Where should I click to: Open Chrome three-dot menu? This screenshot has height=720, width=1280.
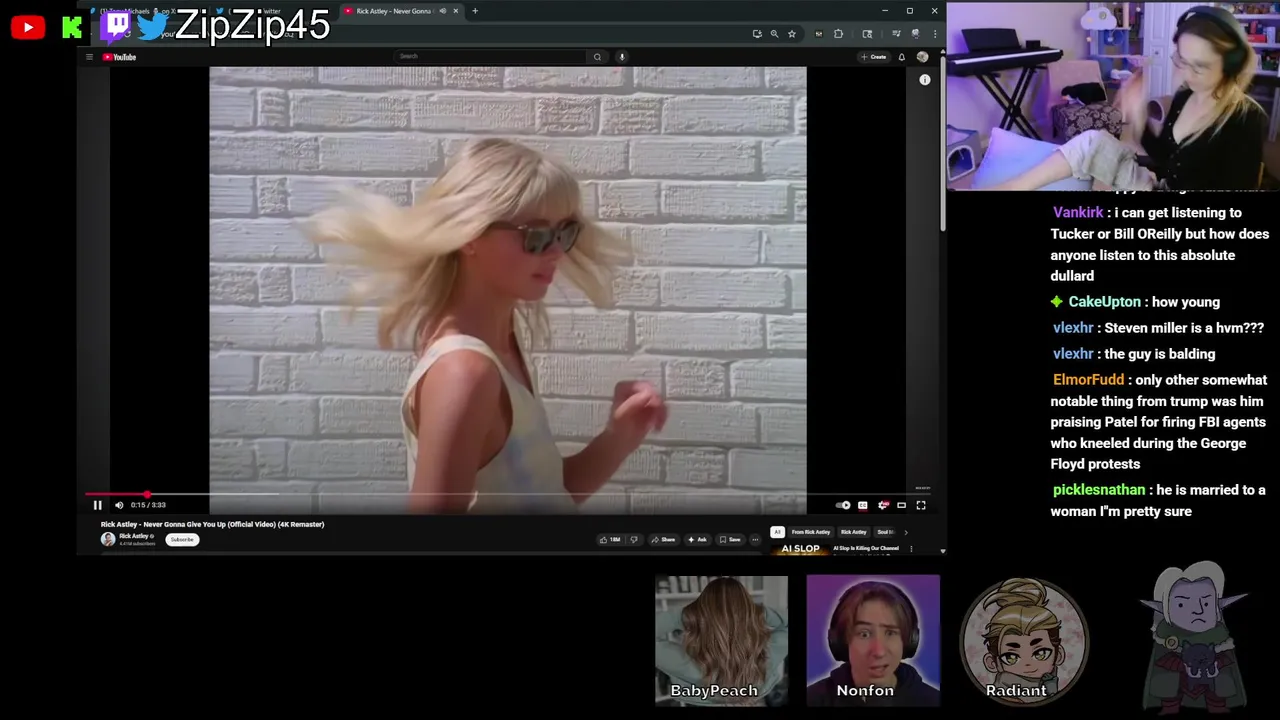click(934, 34)
